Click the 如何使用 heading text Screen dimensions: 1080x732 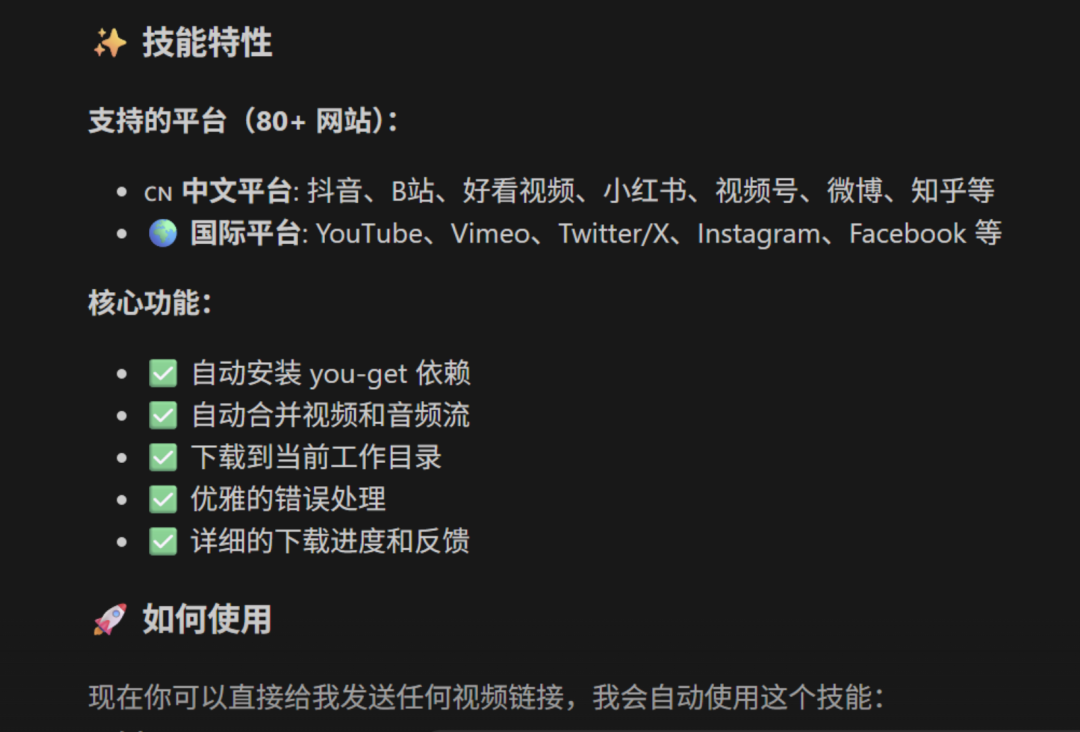pos(207,619)
